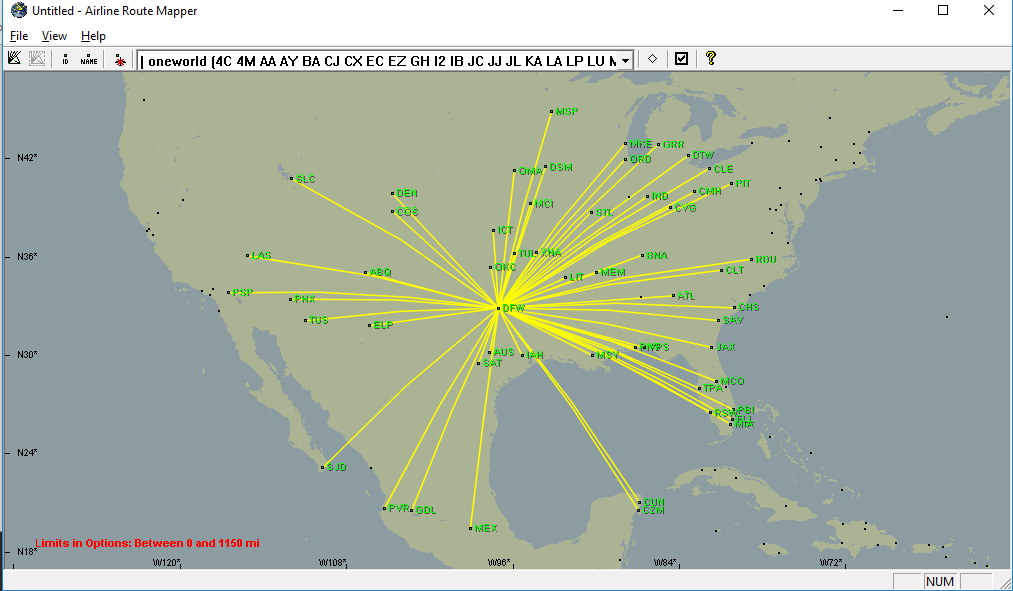Screen dimensions: 1013x591
Task: Toggle the checkmark options toolbar button
Action: 682,59
